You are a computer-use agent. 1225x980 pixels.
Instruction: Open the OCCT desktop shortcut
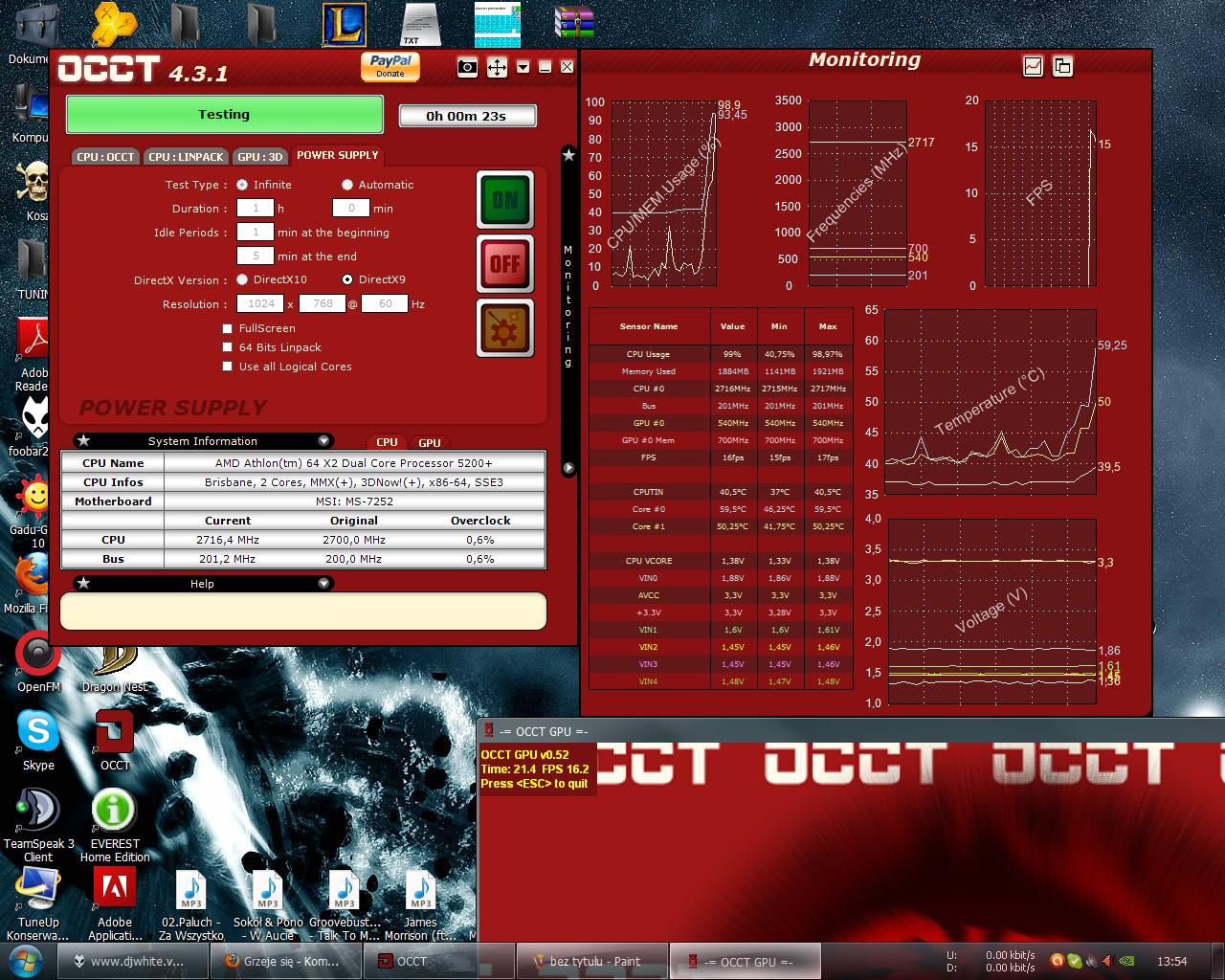pyautogui.click(x=115, y=742)
